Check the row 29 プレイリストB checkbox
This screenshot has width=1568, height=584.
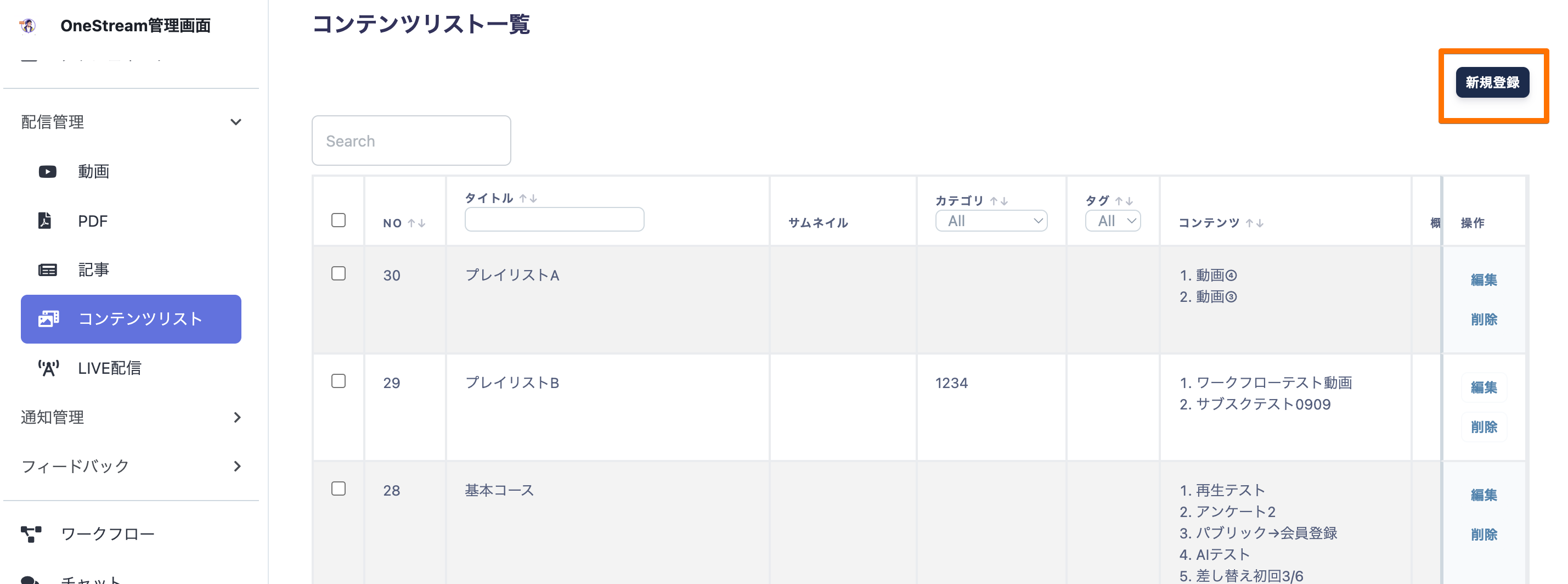(339, 381)
